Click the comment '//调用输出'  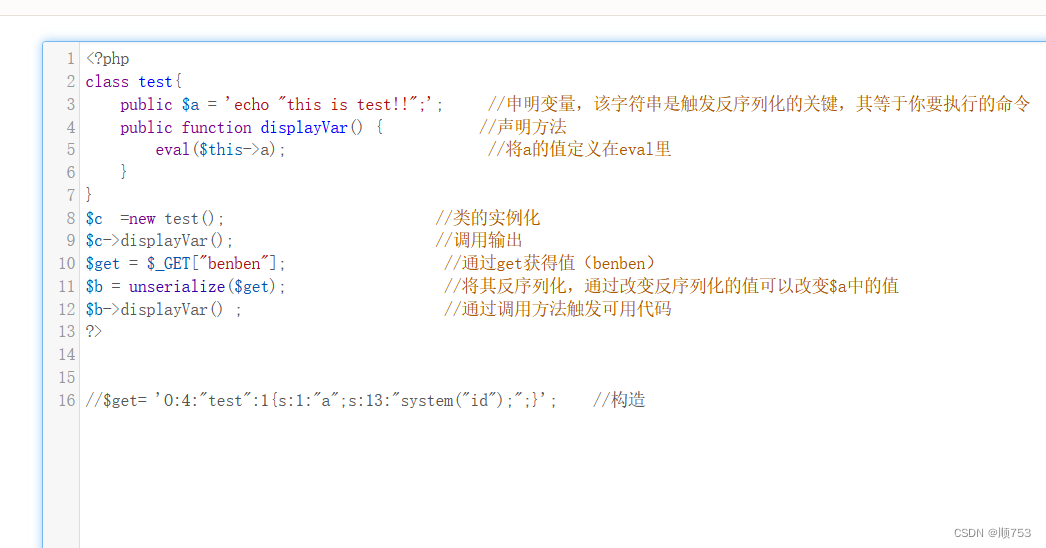point(479,241)
